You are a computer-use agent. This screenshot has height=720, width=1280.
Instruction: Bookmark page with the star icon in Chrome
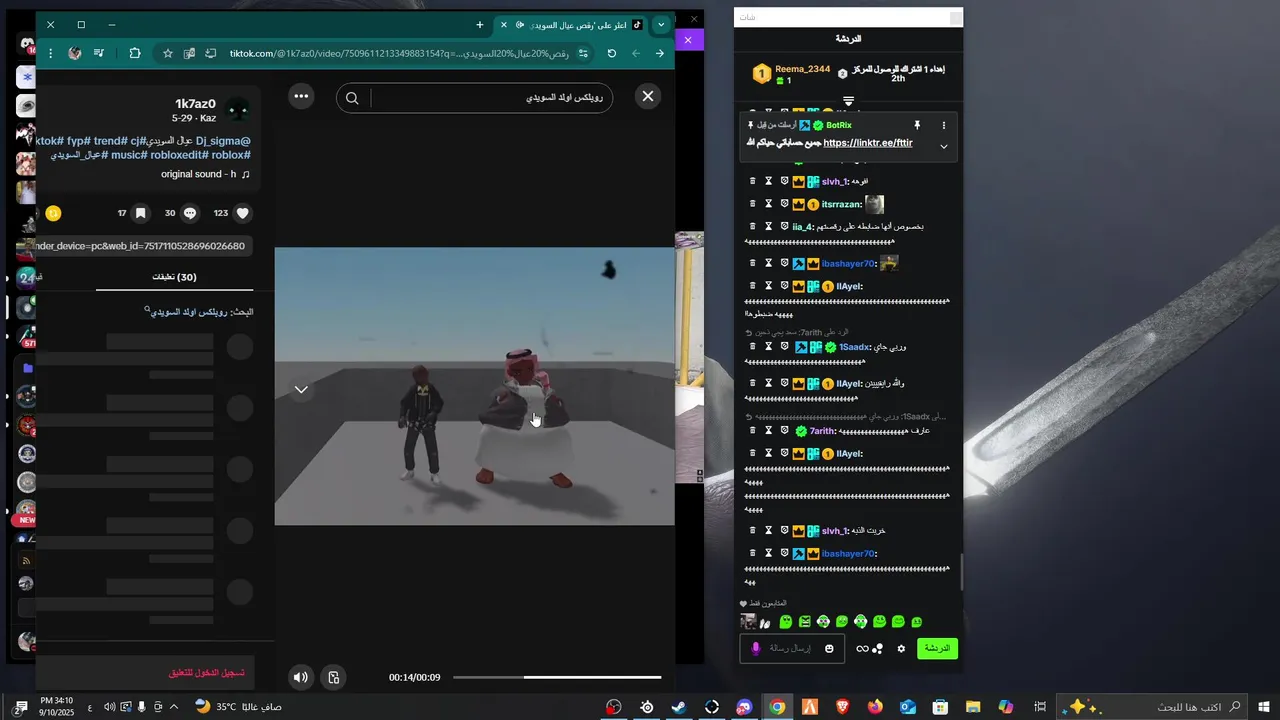click(167, 53)
